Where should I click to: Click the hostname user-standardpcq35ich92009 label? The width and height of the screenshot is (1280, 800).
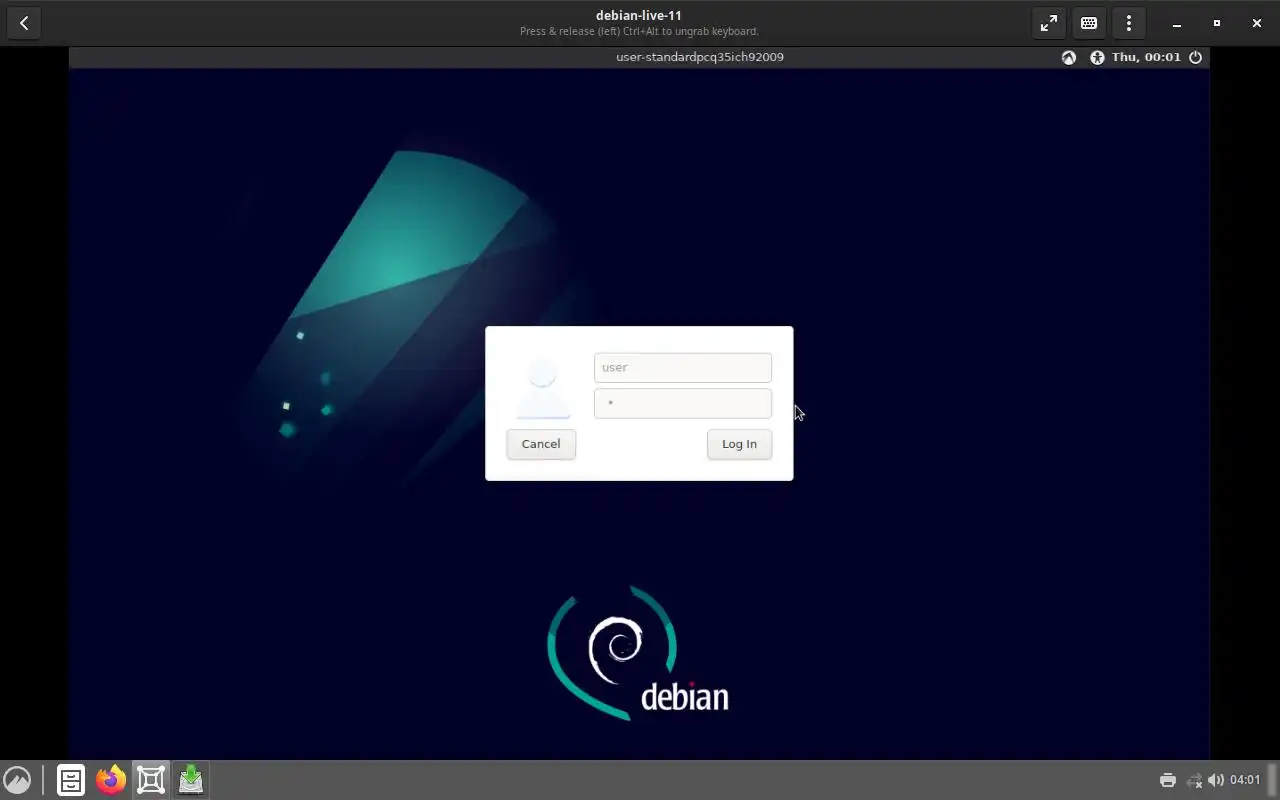coord(700,57)
